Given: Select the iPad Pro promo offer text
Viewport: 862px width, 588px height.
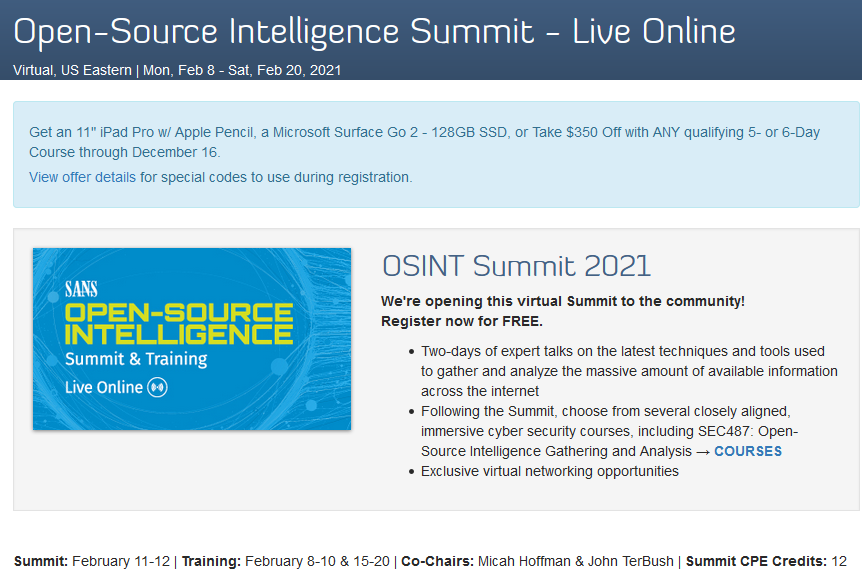Looking at the screenshot, I should [424, 142].
